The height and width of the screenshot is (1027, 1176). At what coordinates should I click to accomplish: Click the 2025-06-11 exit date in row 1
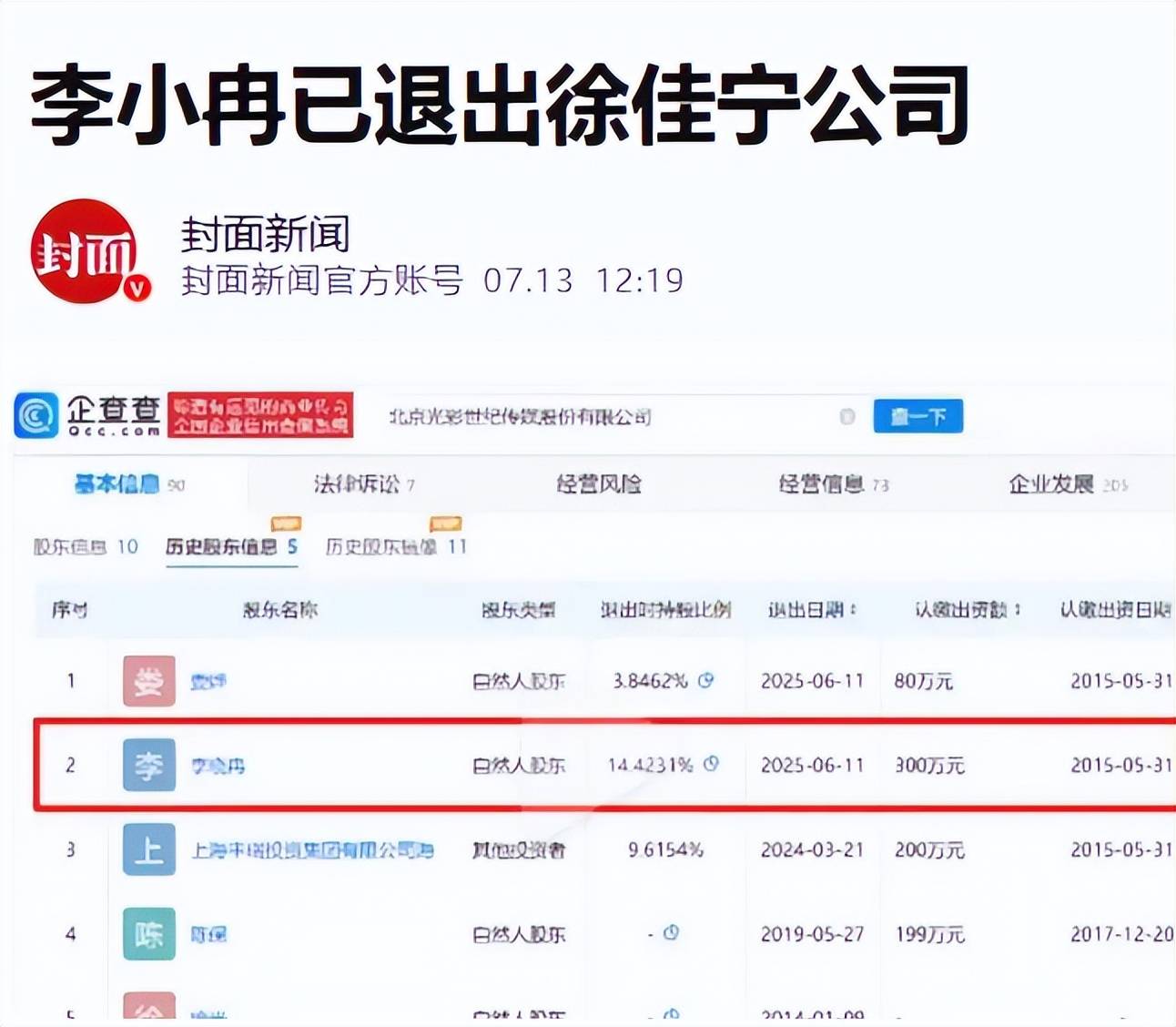coord(812,680)
